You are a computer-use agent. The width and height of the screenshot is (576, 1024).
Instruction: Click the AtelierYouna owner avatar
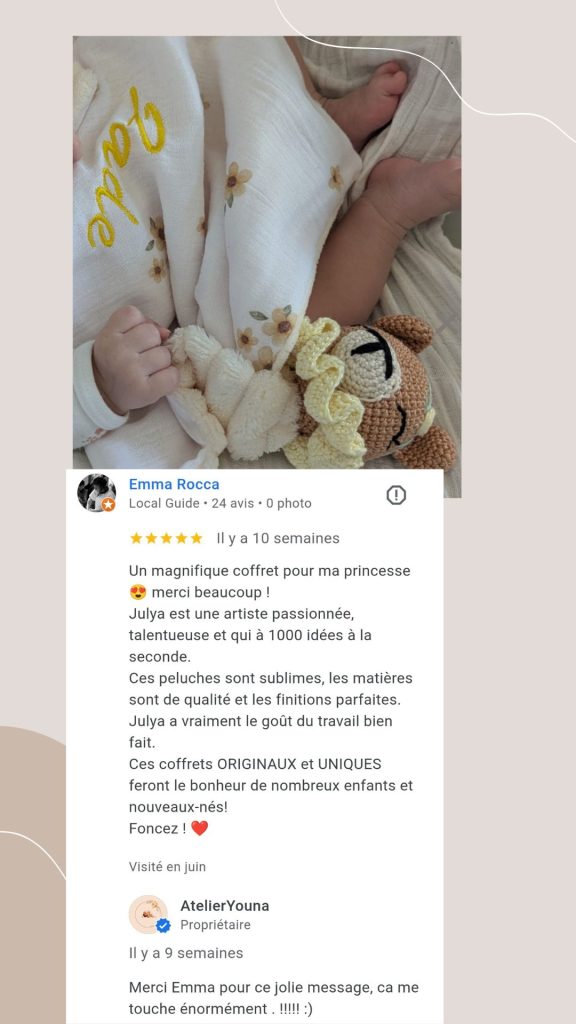[x=148, y=914]
